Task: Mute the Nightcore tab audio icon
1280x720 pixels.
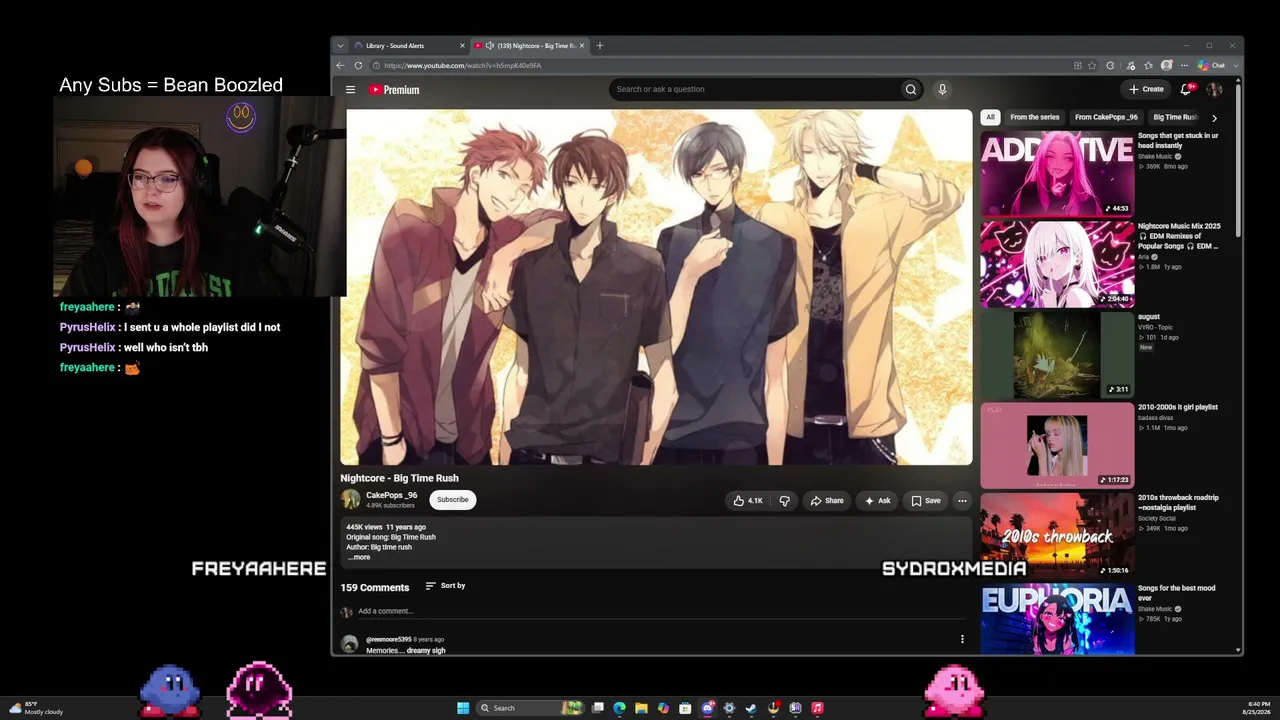Action: click(490, 46)
